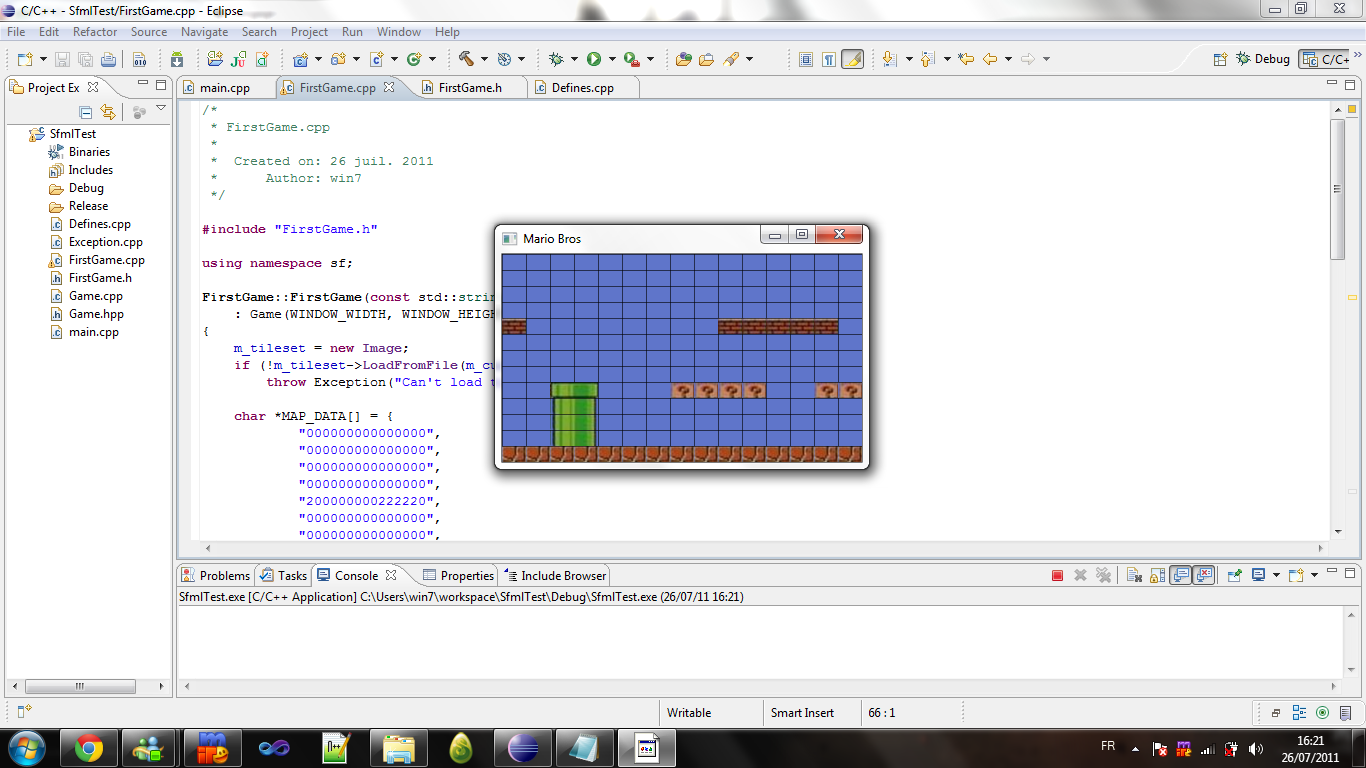Toggle Block Selection Mode button
Screen dimensions: 1366x768
806,59
